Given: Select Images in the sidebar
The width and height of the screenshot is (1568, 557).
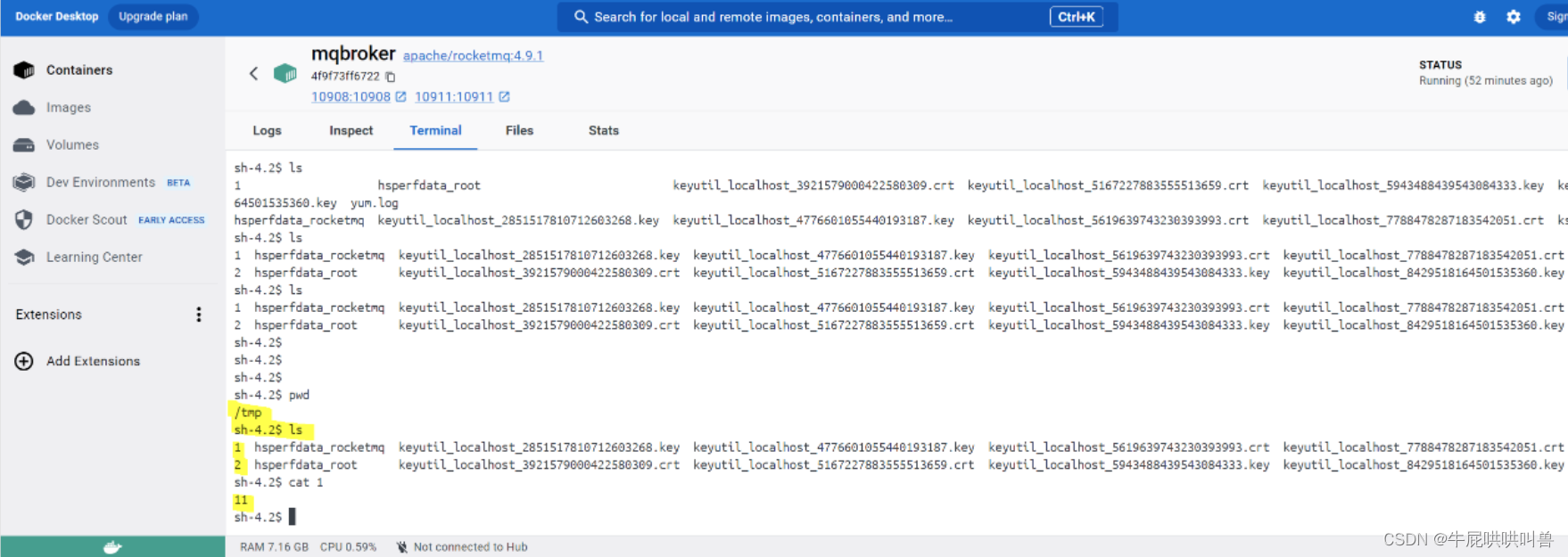Looking at the screenshot, I should coord(69,107).
